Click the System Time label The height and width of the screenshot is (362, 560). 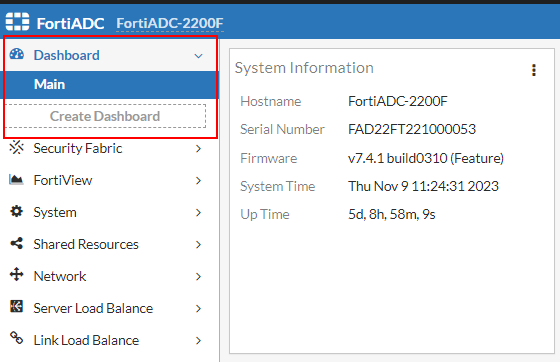(x=278, y=186)
